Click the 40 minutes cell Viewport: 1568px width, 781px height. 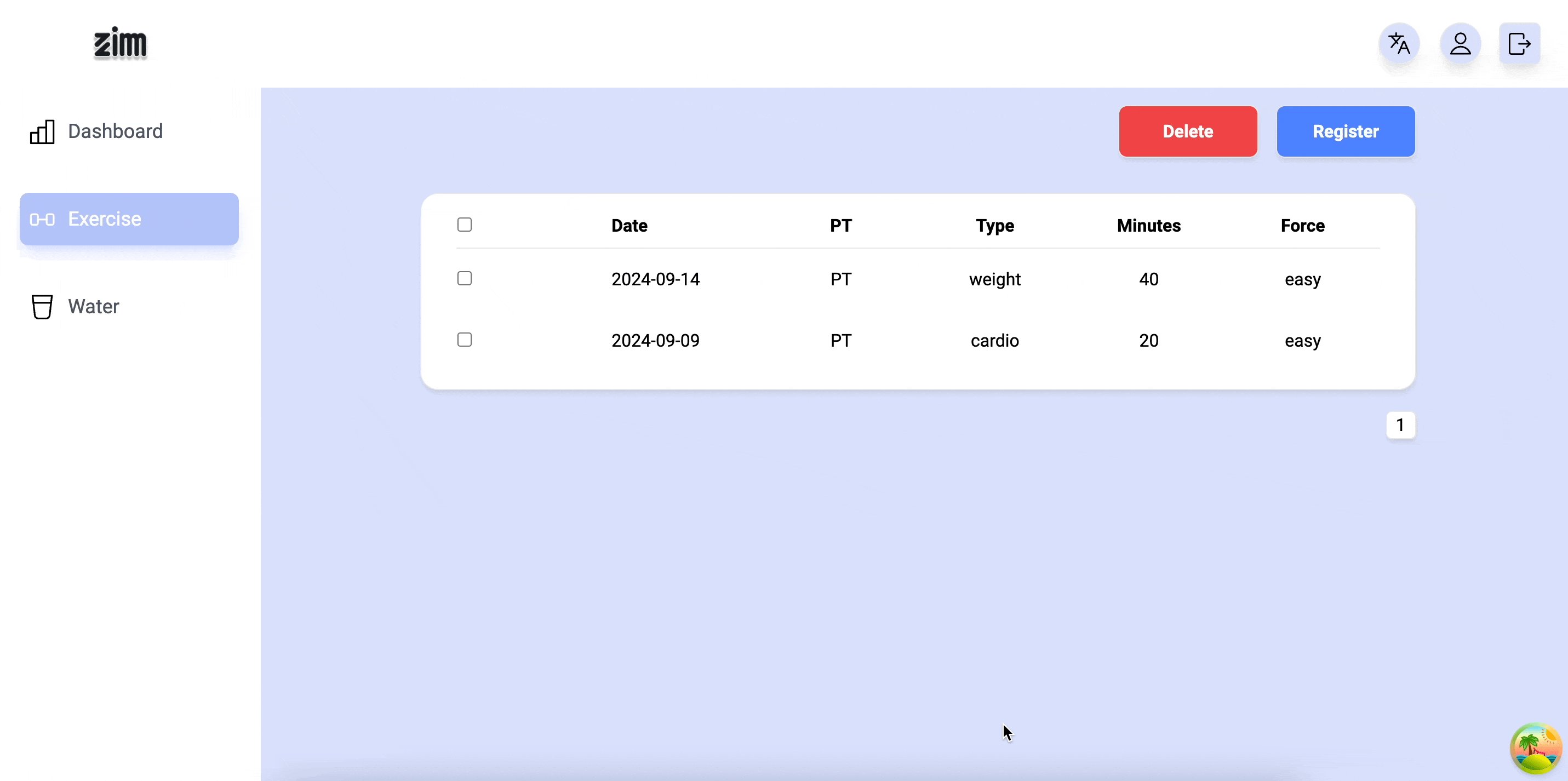tap(1149, 279)
